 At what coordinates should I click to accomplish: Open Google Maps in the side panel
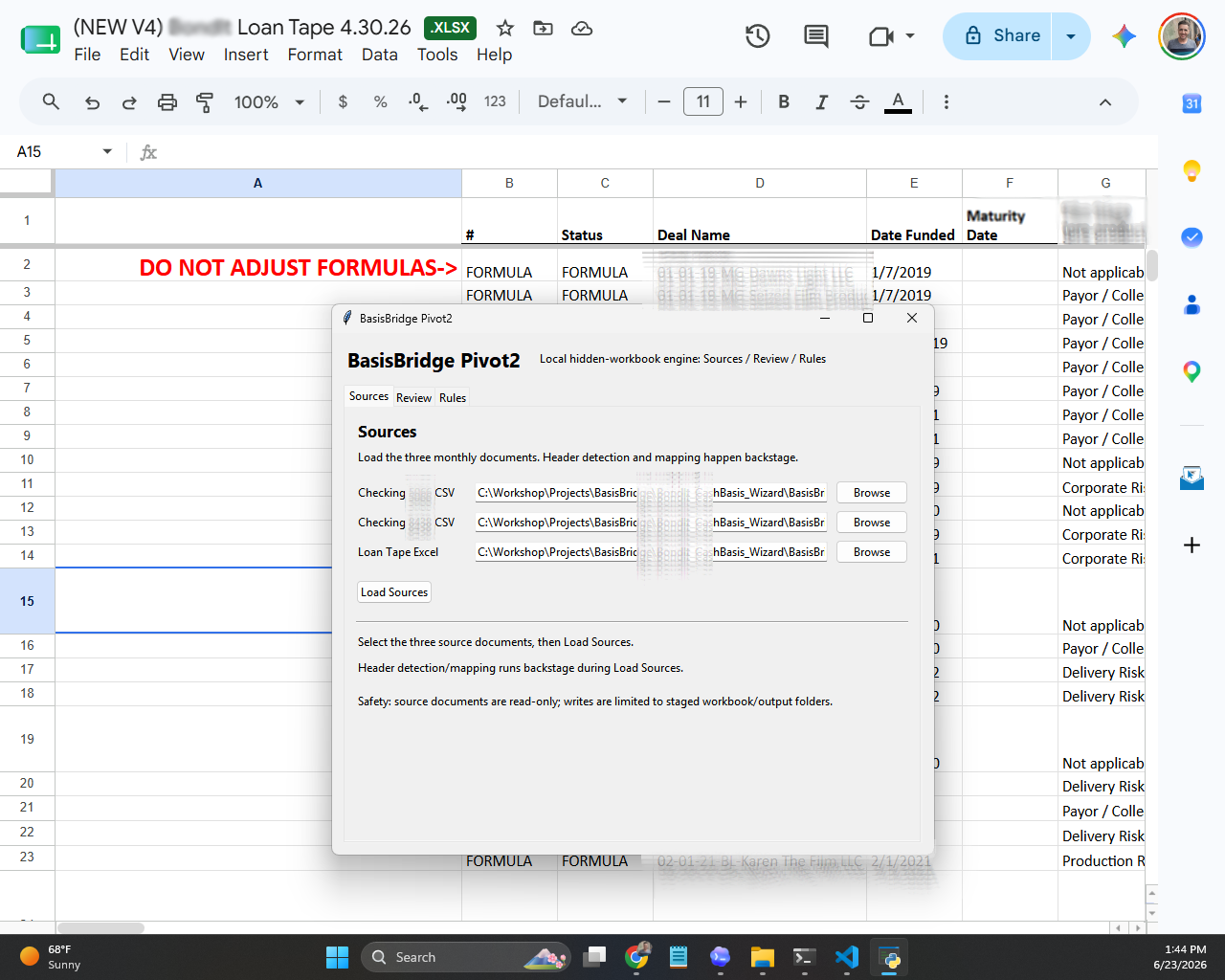1192,371
